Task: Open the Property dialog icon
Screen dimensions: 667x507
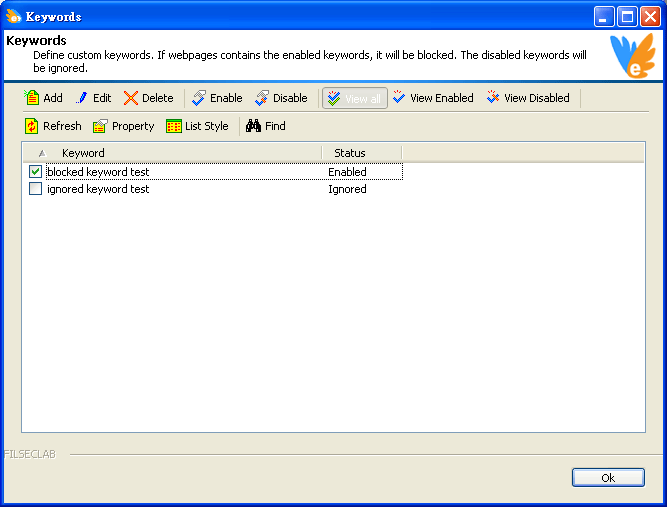Action: point(100,126)
